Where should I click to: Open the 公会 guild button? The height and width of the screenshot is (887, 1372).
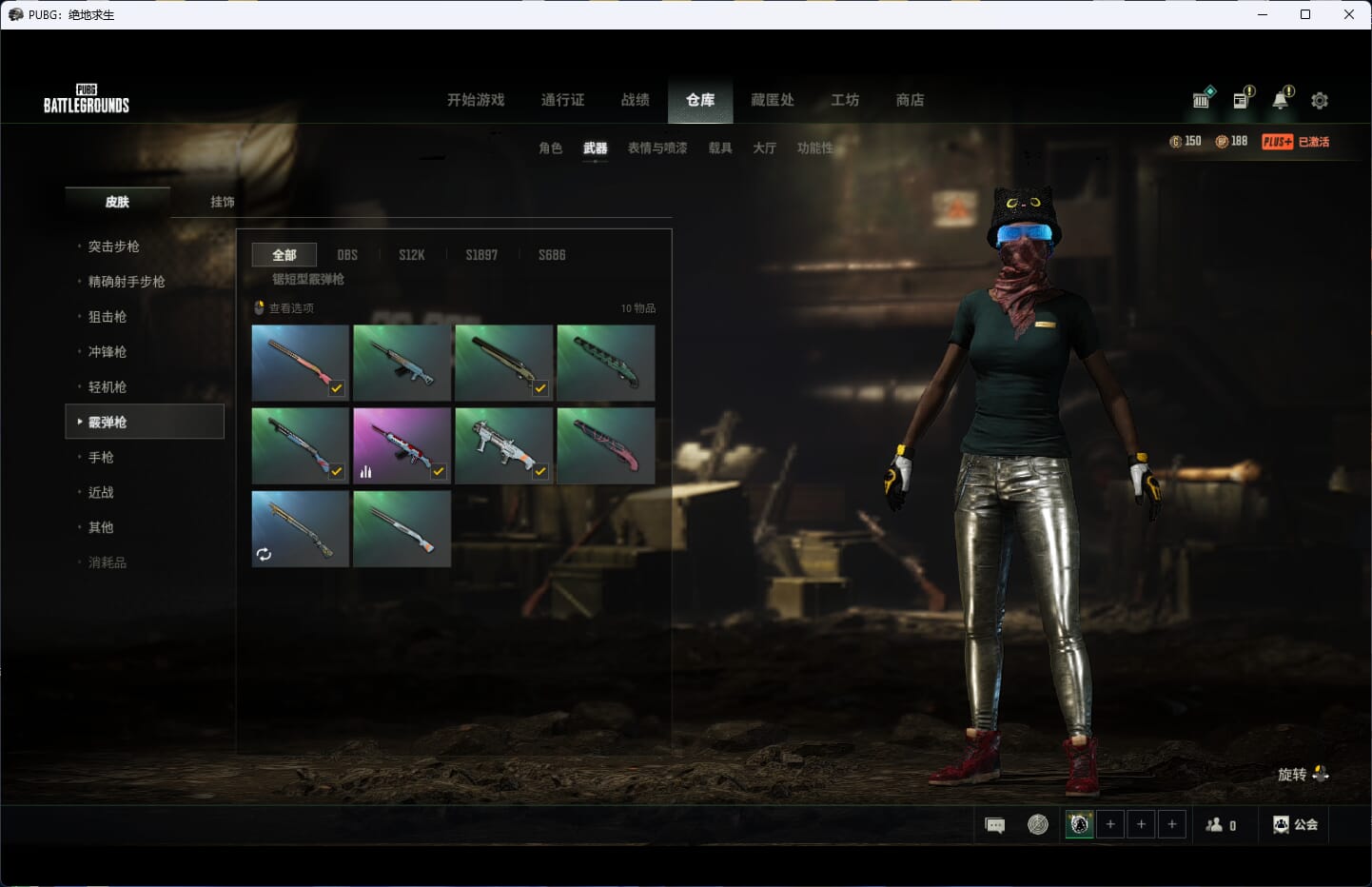(1296, 825)
